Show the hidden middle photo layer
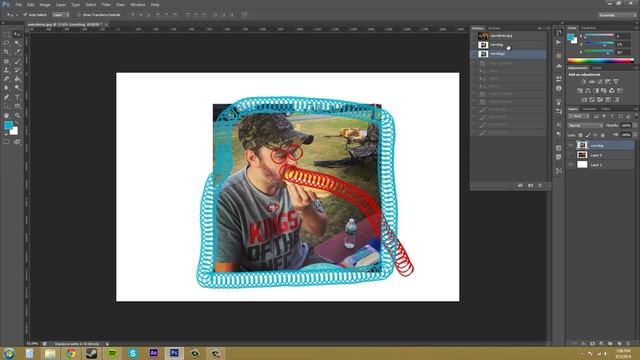Viewport: 640px width, 360px height. coord(571,155)
